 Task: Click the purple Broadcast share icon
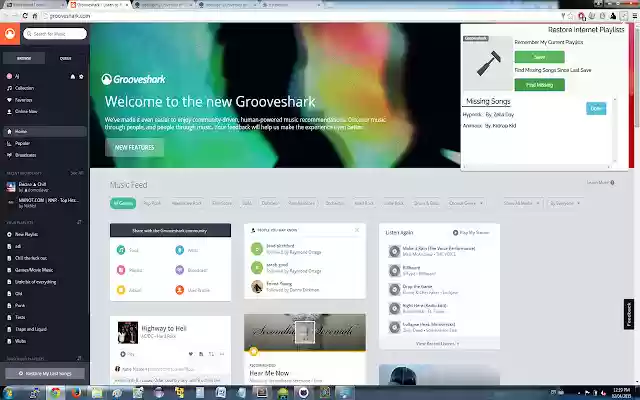[180, 270]
